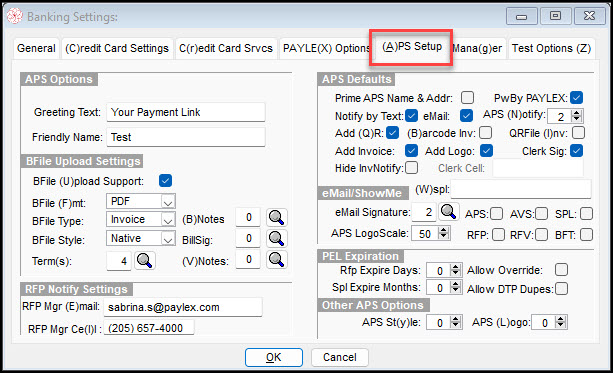Uncheck Add Logo checkbox

tap(486, 151)
